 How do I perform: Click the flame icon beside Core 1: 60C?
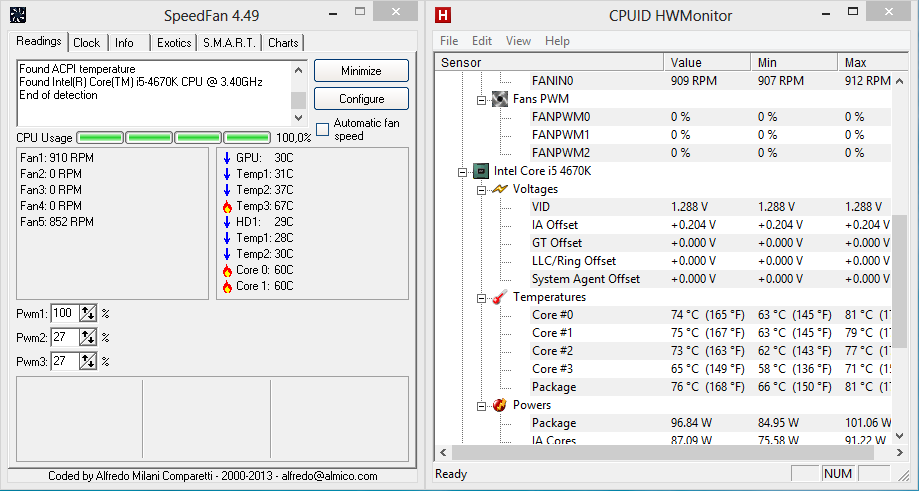tap(227, 286)
